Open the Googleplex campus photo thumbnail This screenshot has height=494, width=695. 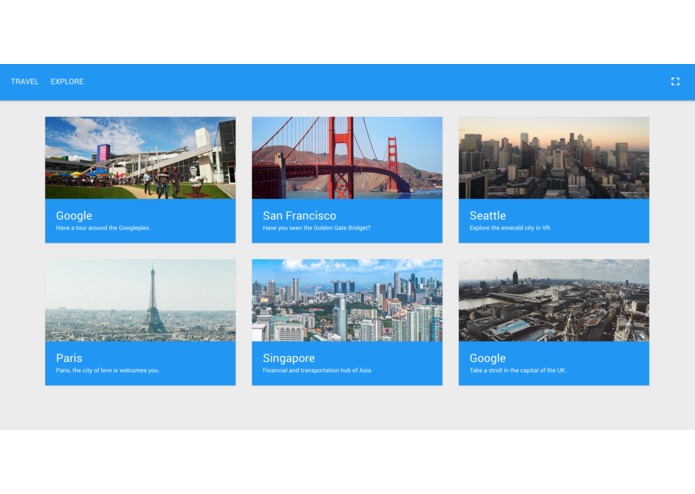pos(140,158)
